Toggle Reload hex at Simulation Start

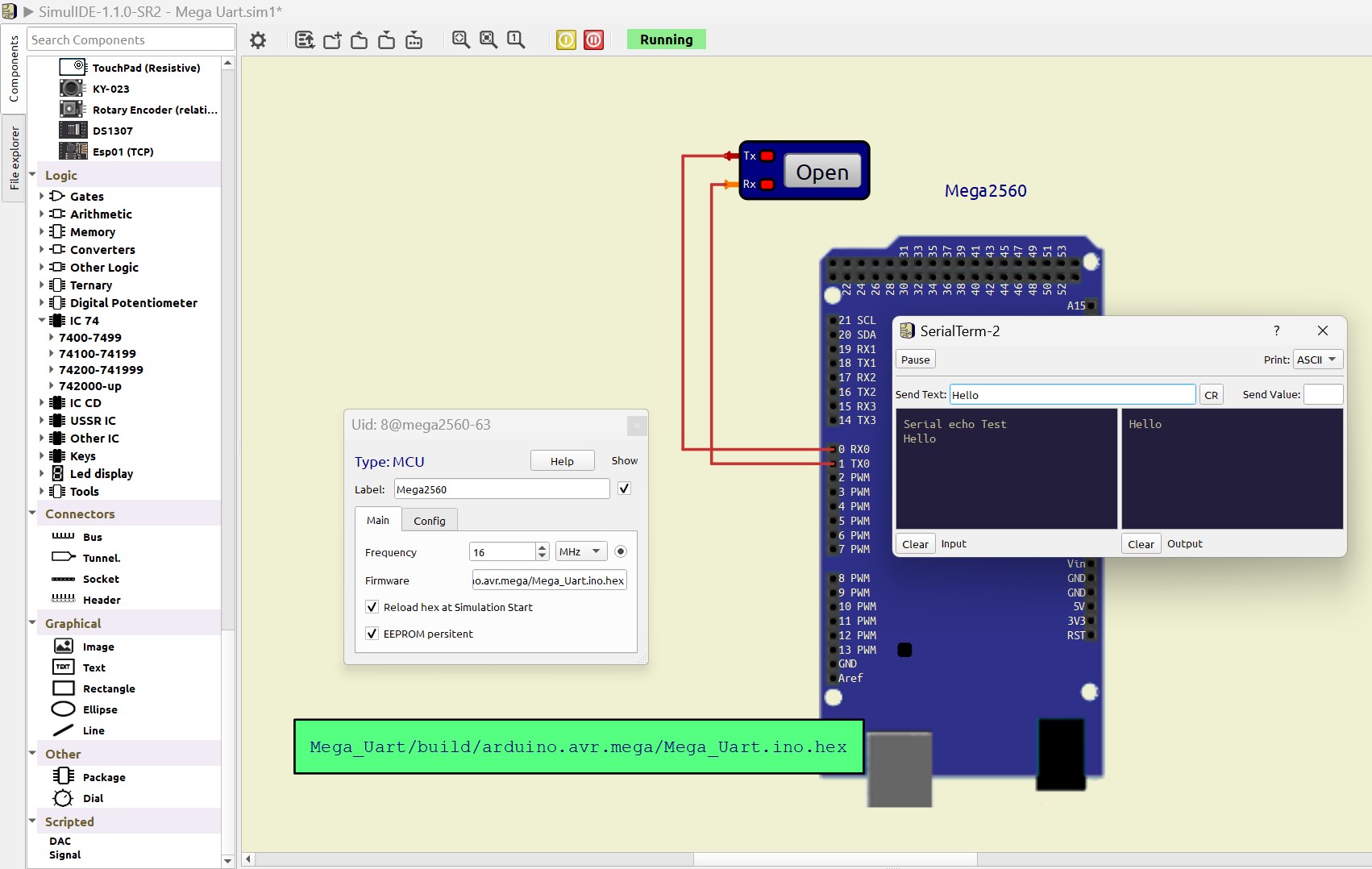point(372,607)
